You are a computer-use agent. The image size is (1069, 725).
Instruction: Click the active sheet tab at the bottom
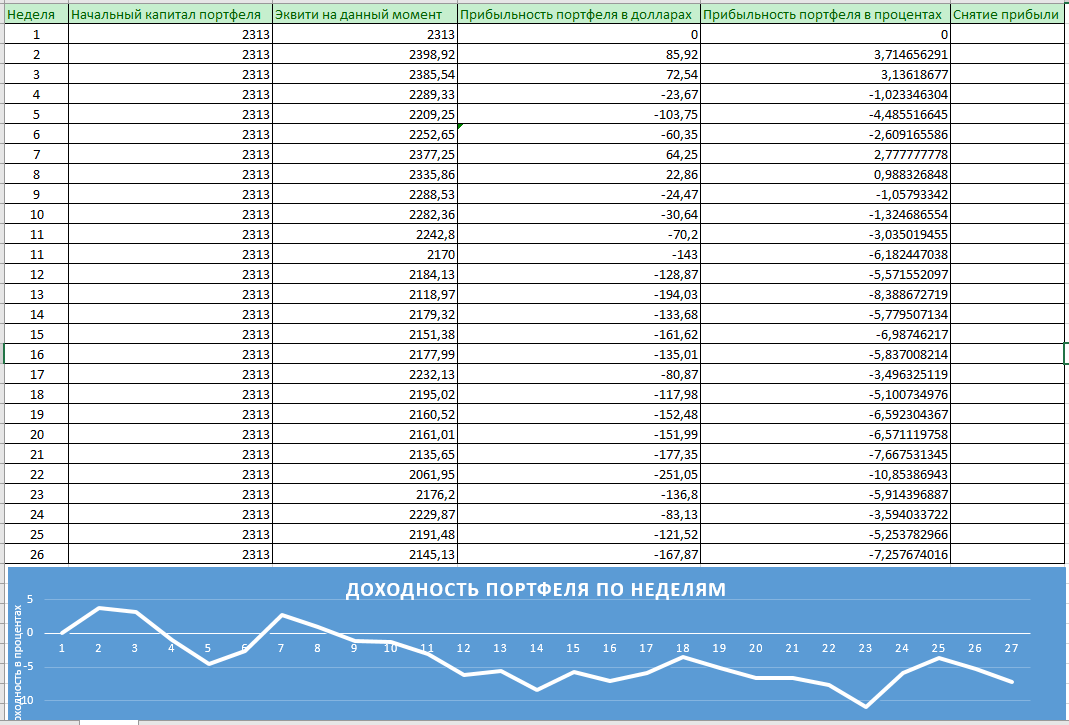tap(108, 721)
